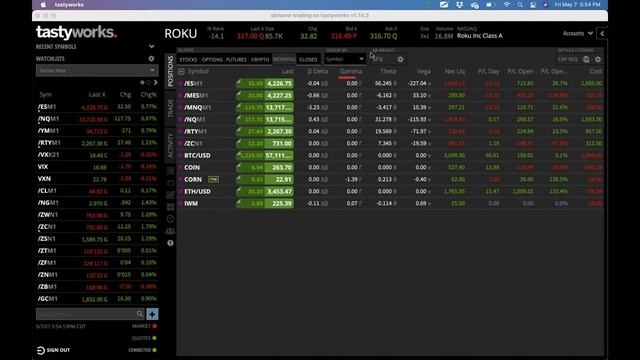
Task: Switch to the POSITIONS tab
Action: point(170,71)
